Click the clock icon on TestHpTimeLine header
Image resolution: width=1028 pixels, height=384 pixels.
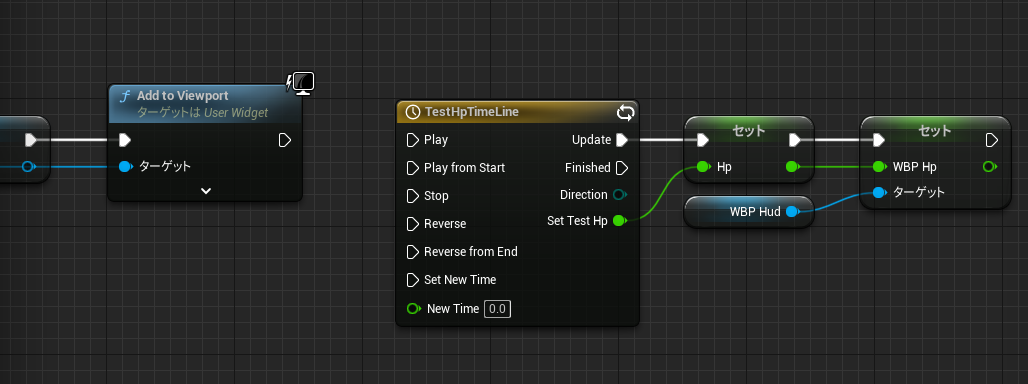click(x=412, y=112)
